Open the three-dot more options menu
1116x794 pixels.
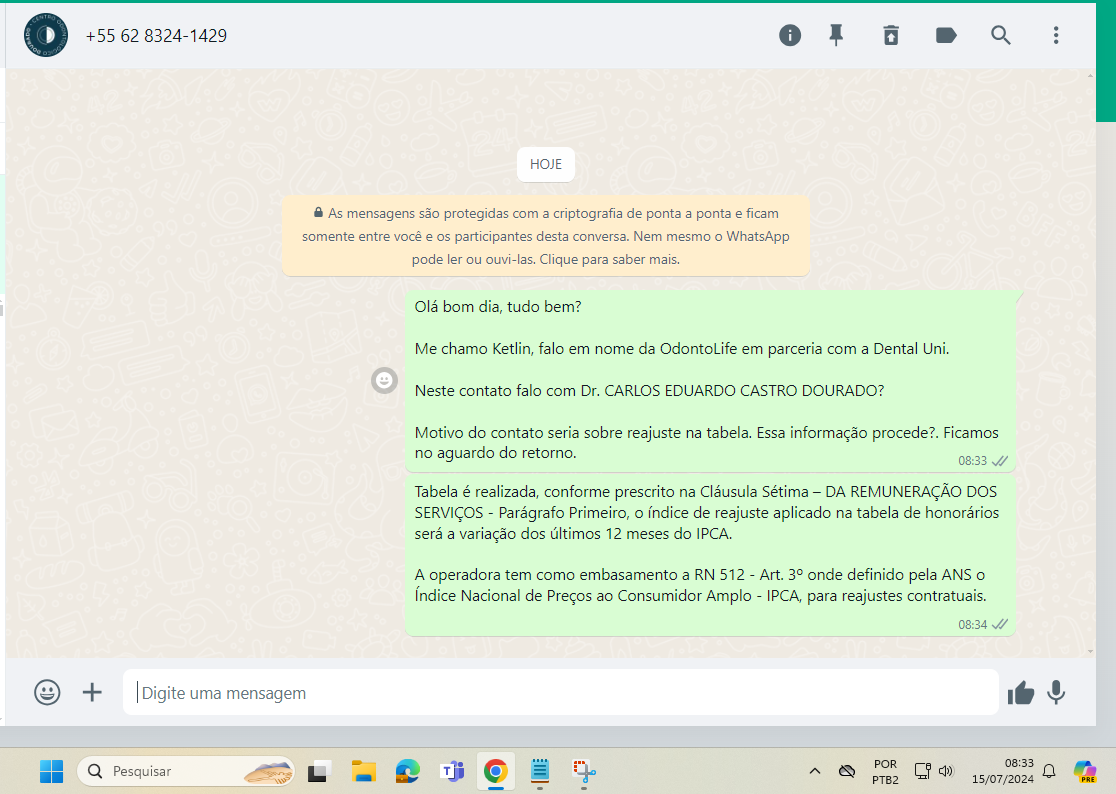coord(1056,35)
